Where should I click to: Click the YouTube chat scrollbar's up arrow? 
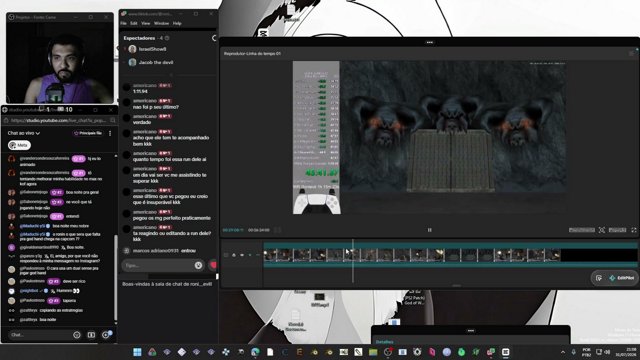pyautogui.click(x=116, y=156)
